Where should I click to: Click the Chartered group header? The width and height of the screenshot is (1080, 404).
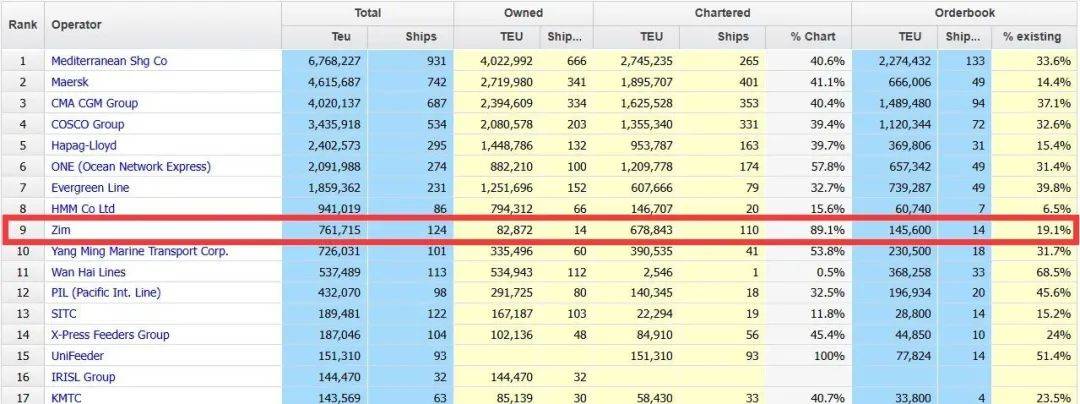pos(722,13)
